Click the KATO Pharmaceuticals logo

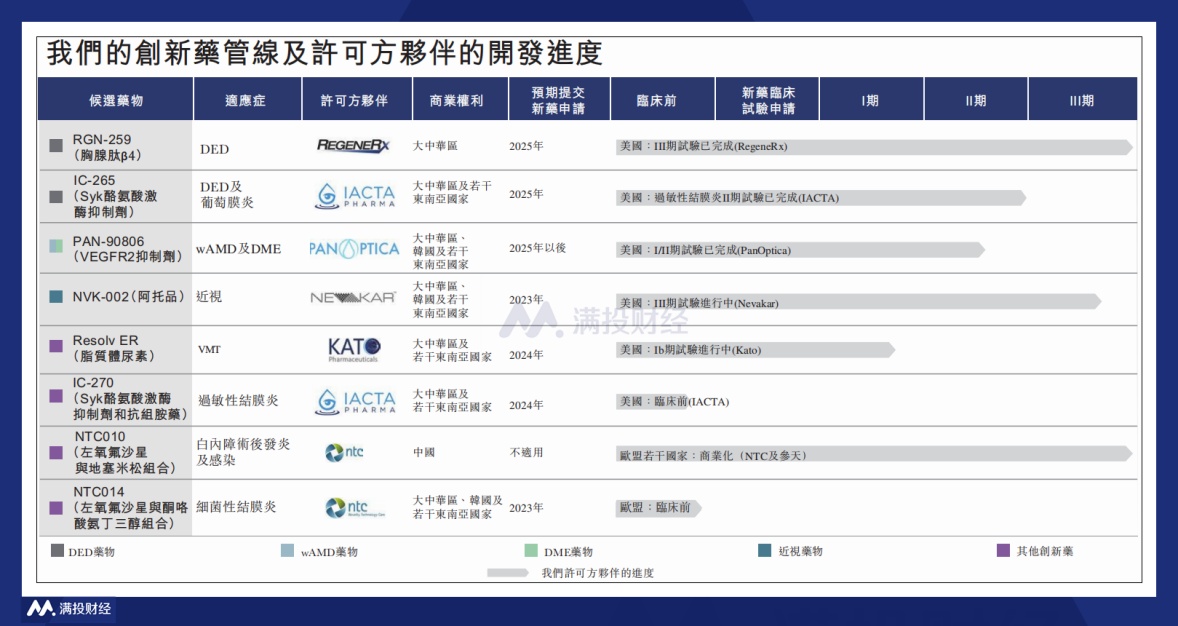354,349
